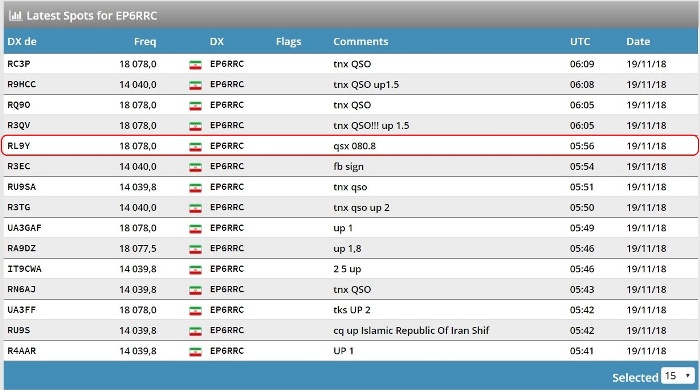The height and width of the screenshot is (390, 700).
Task: Click the 'Latest Spots for EP6RRC' title
Action: coord(92,16)
